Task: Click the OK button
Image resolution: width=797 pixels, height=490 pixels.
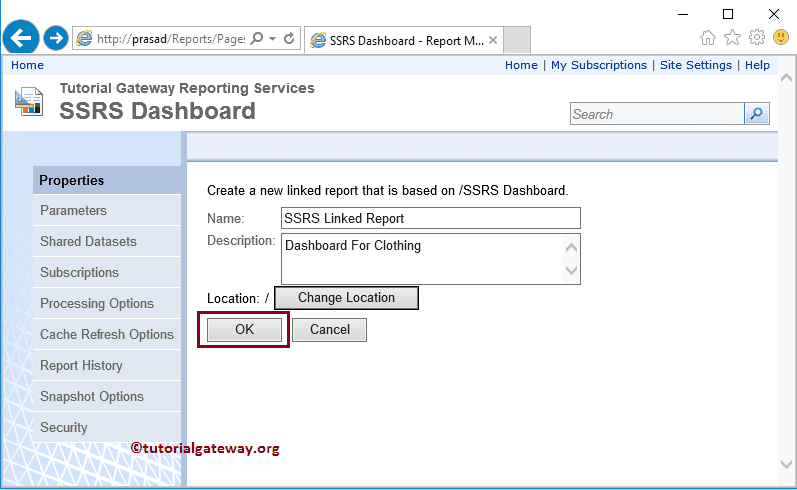Action: coord(244,329)
